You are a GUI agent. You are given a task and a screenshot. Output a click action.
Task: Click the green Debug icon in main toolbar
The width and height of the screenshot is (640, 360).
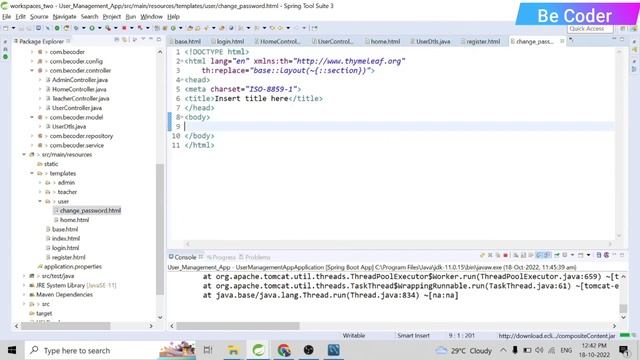click(x=76, y=28)
